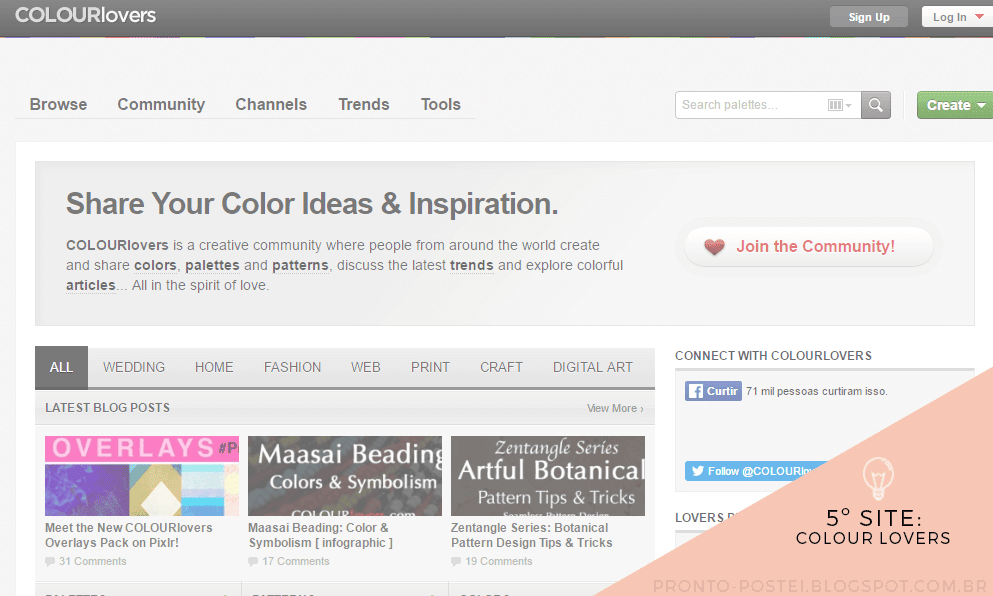Open the Browse menu
The image size is (993, 596).
point(58,105)
